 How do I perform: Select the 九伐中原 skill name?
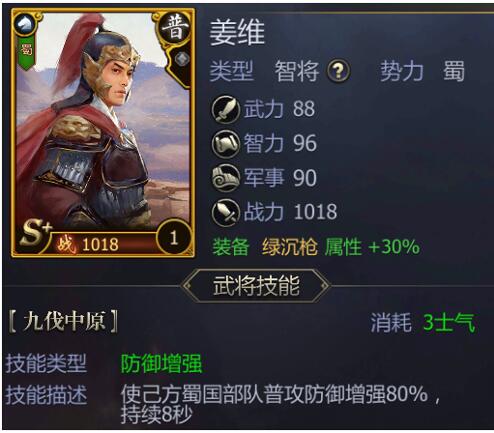pos(63,321)
